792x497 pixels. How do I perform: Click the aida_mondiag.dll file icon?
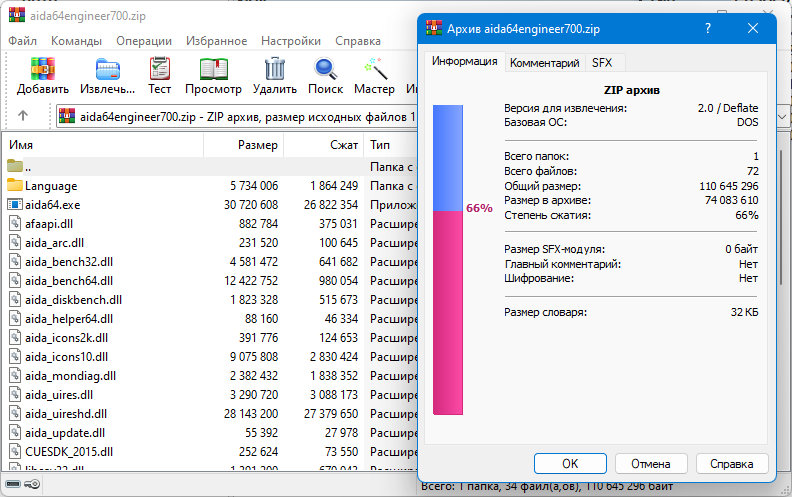coord(15,376)
